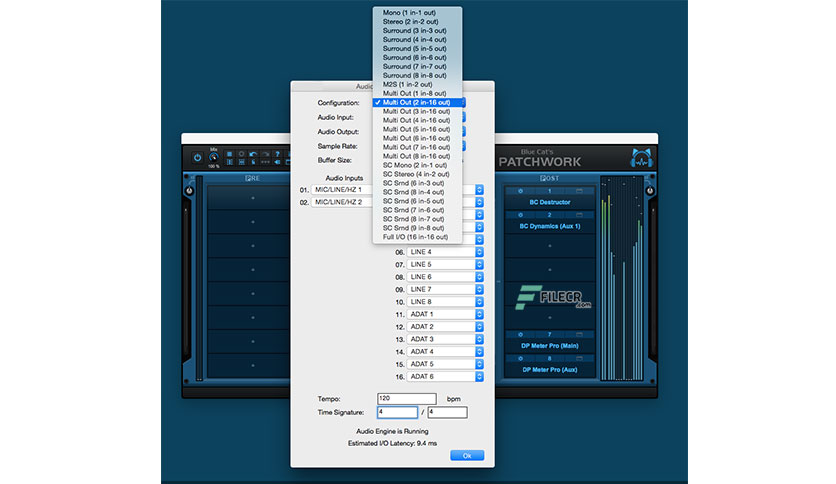Screen dimensions: 836x484
Task: Open the input 01 MIC/LINE/HZ 1 dropdown
Action: click(342, 189)
